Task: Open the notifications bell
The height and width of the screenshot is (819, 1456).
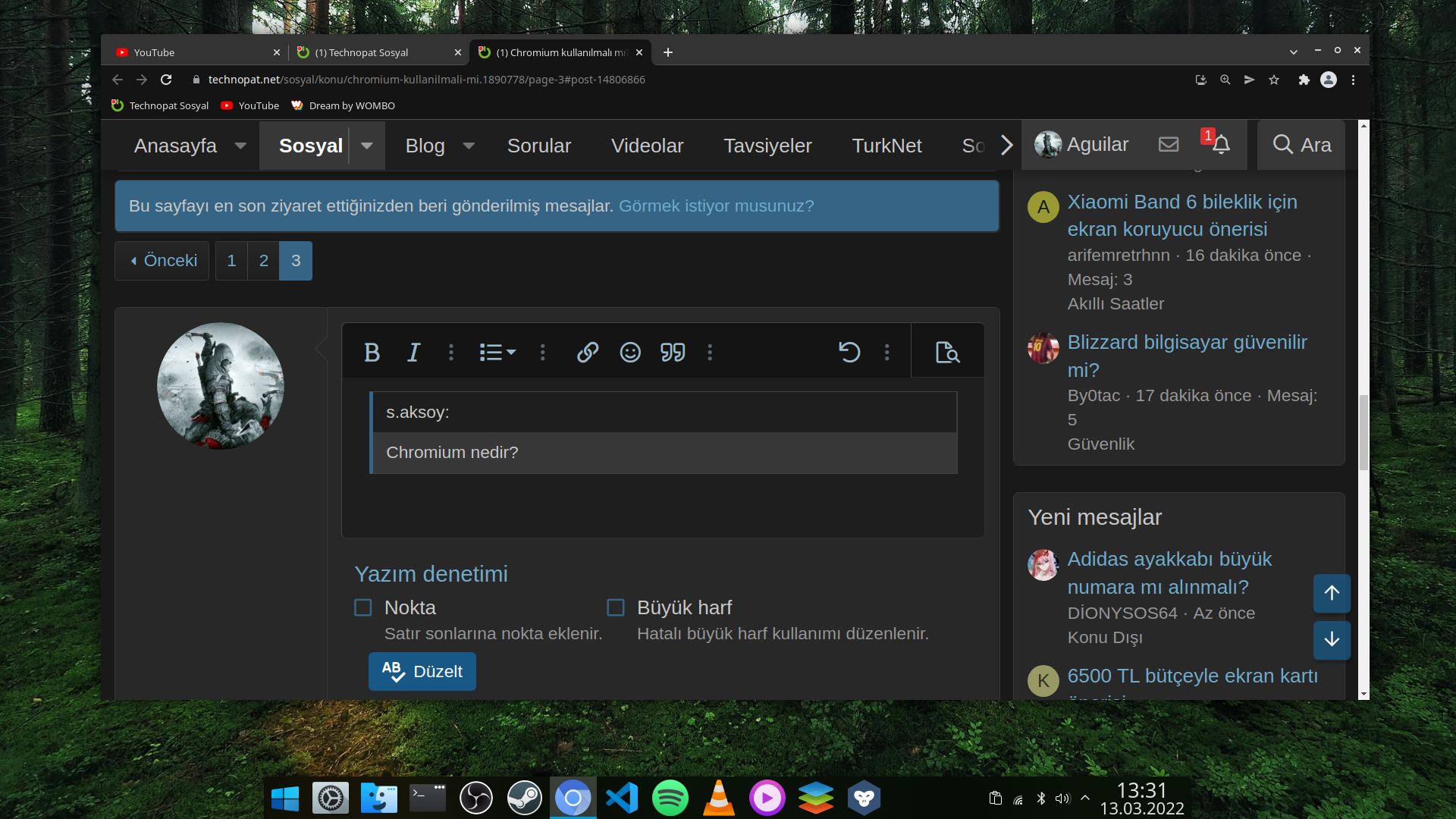Action: tap(1221, 145)
